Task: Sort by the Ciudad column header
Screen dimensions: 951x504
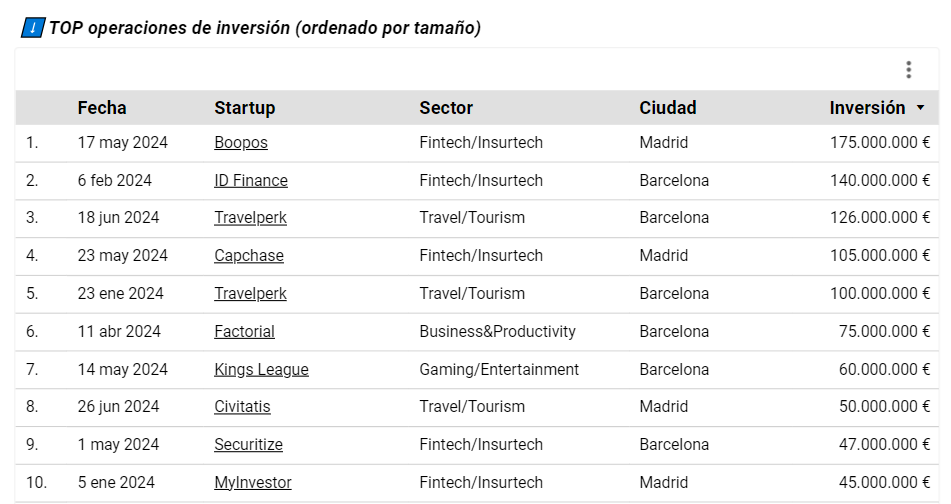Action: coord(668,108)
